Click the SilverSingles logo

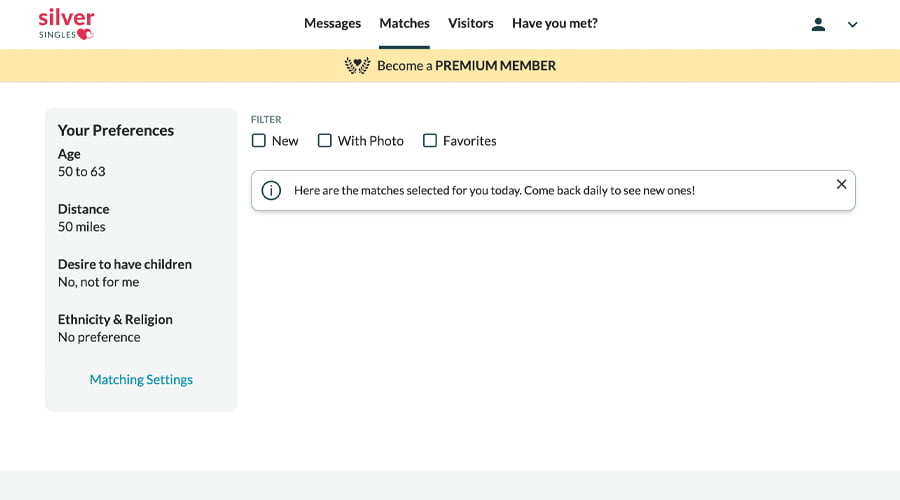click(x=66, y=24)
